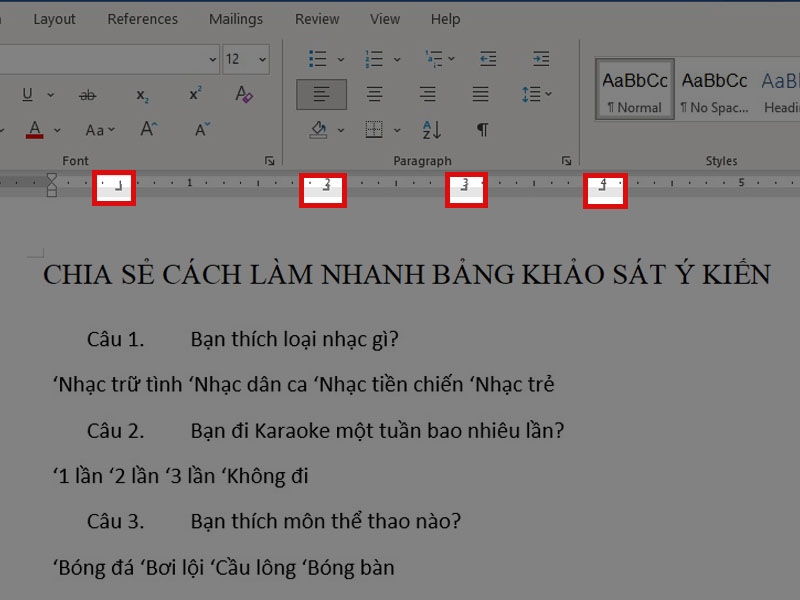Toggle Subscript formatting
The height and width of the screenshot is (600, 800).
point(142,95)
